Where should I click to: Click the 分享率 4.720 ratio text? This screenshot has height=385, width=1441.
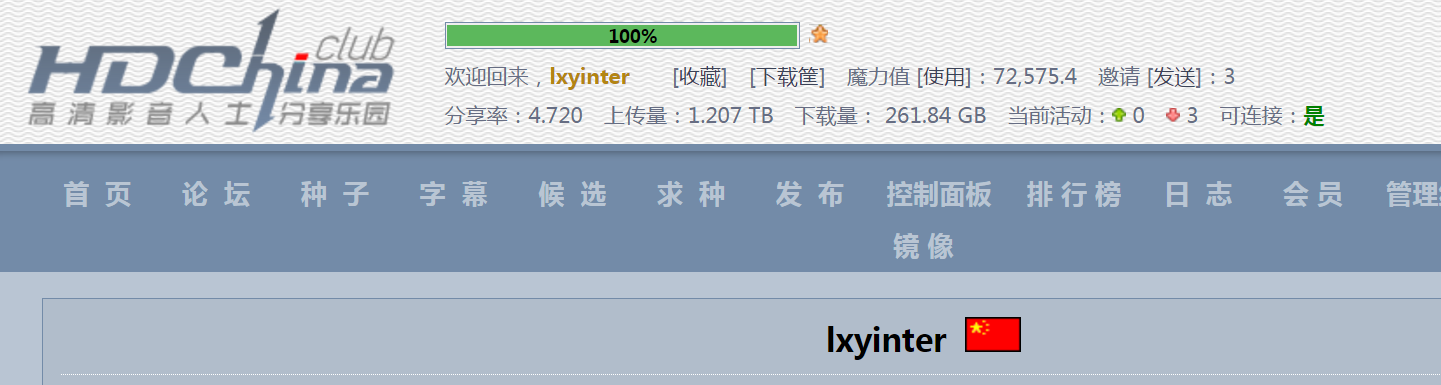pyautogui.click(x=514, y=116)
